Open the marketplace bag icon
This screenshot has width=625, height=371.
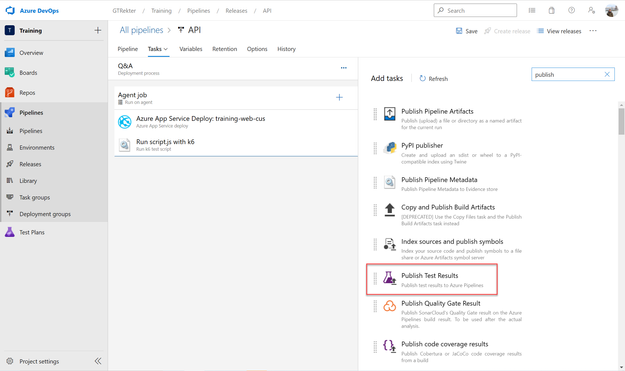coord(552,10)
